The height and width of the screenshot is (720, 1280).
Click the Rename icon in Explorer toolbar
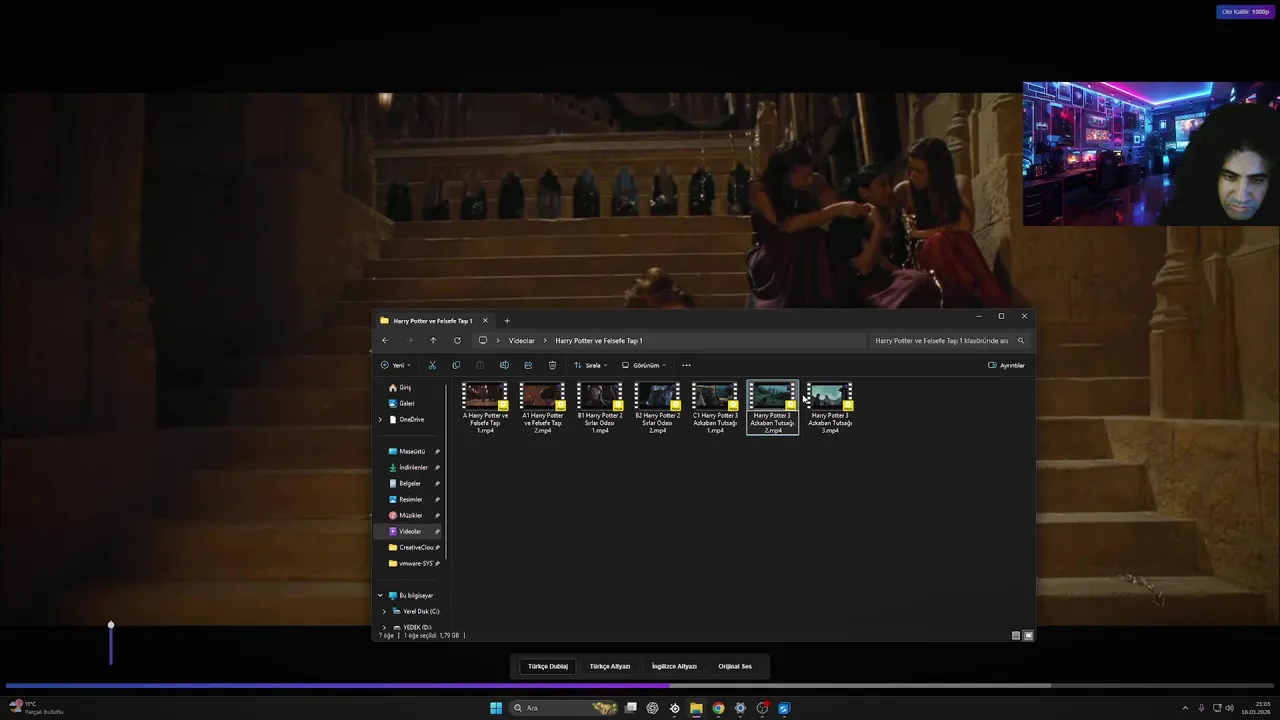[x=504, y=365]
